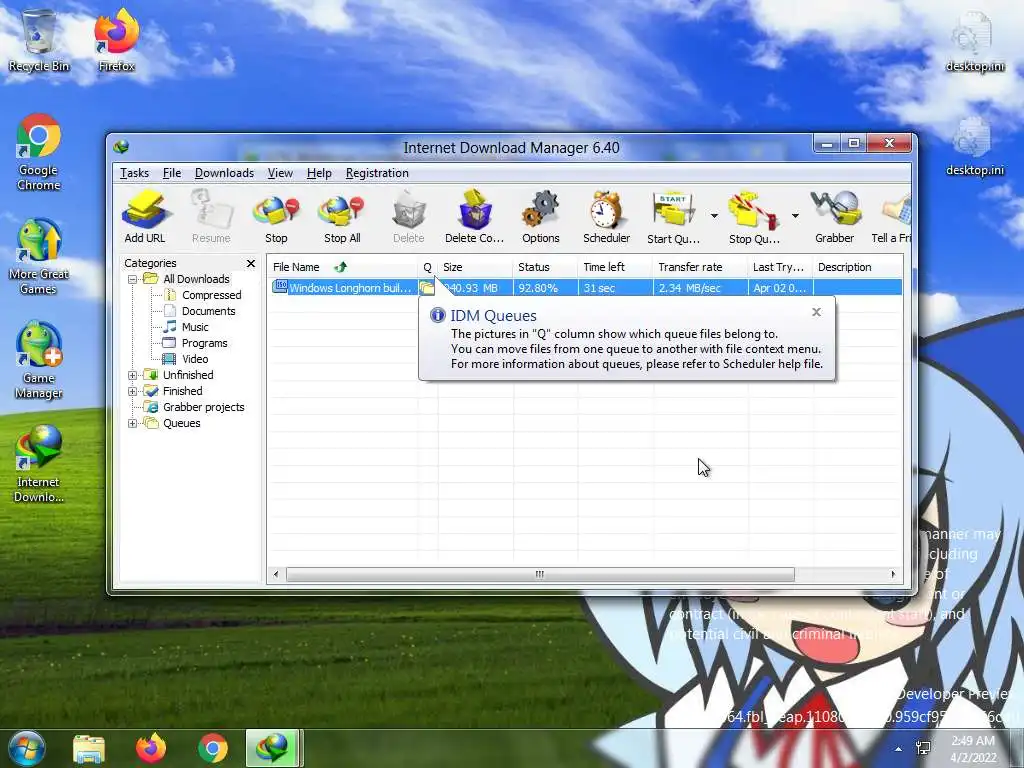Close the Categories panel
The height and width of the screenshot is (768, 1024).
tap(251, 263)
